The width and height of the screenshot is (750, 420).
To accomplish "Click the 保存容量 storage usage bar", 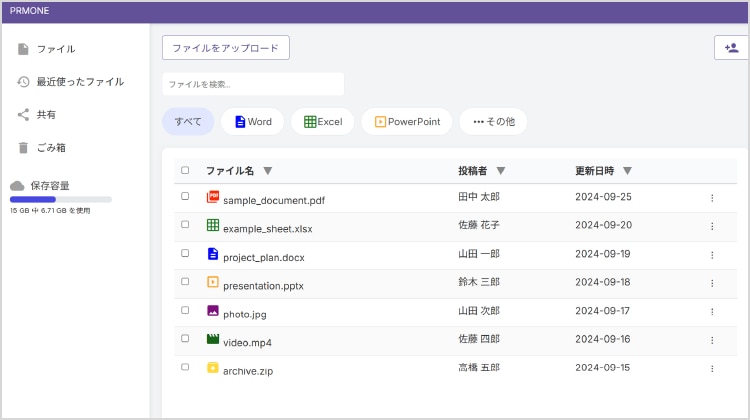I will 61,199.
